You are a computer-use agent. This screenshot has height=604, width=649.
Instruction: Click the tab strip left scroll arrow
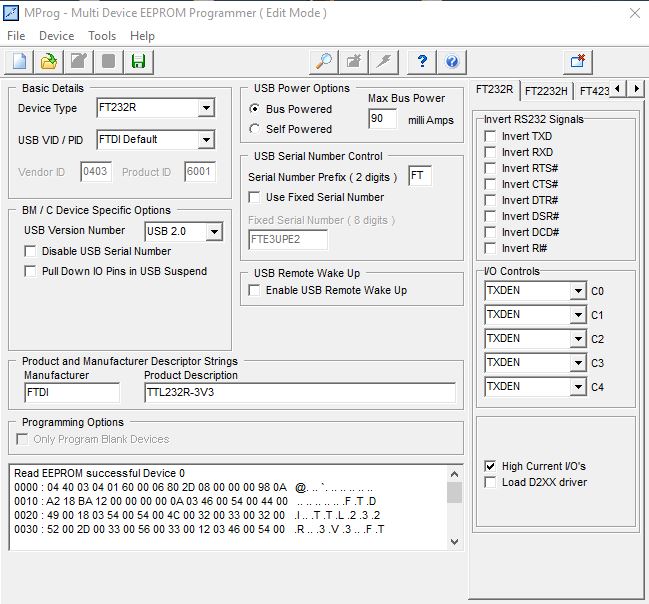[618, 89]
